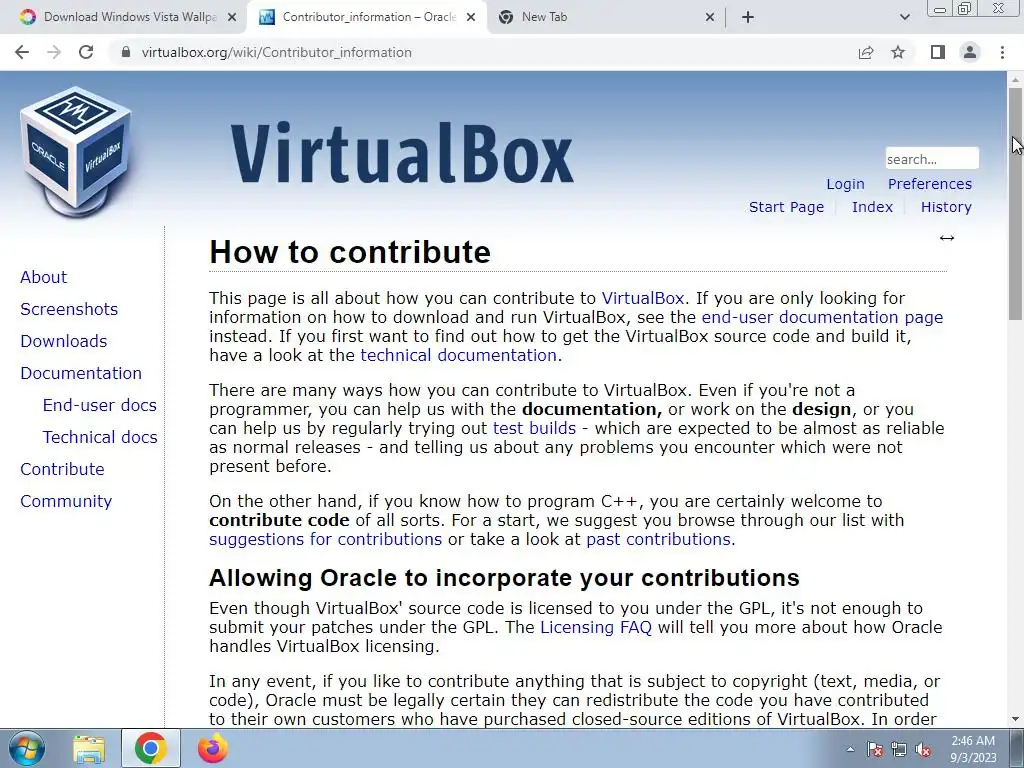1024x768 pixels.
Task: Launch Firefox from the taskbar
Action: [x=213, y=748]
